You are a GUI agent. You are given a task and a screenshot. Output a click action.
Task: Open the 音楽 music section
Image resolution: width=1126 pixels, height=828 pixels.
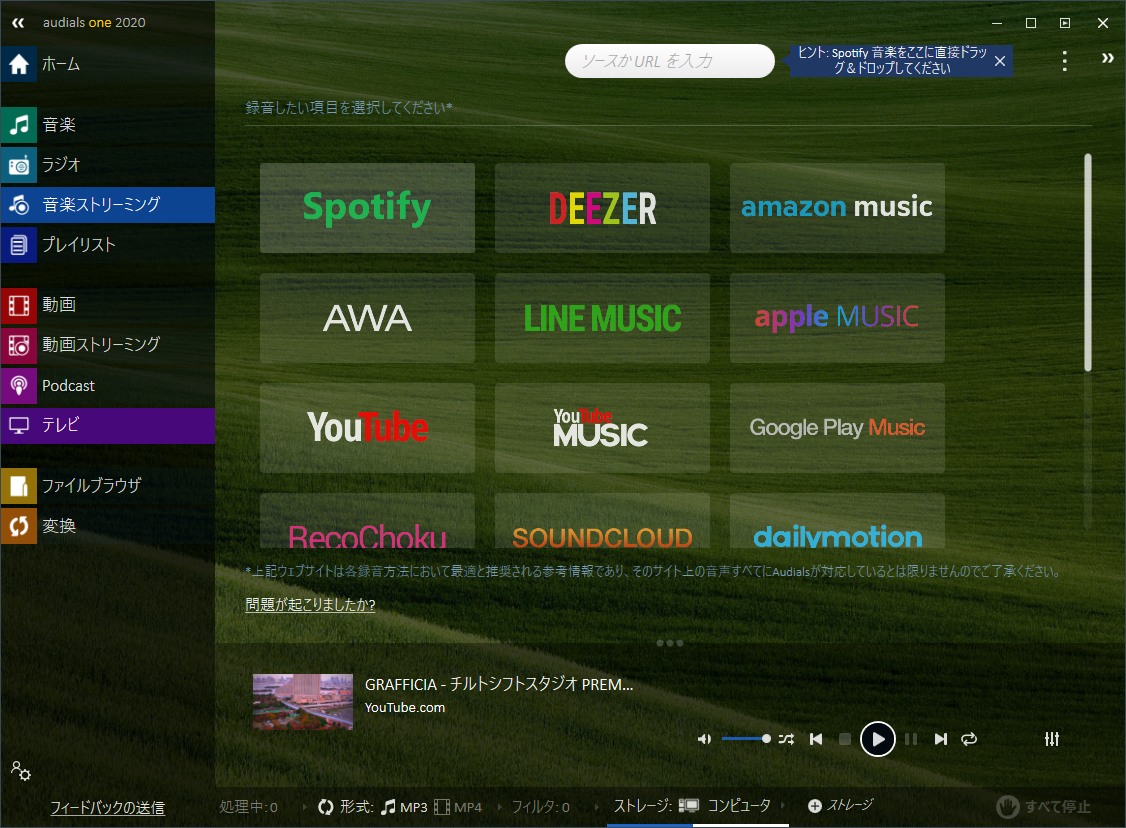tap(108, 124)
